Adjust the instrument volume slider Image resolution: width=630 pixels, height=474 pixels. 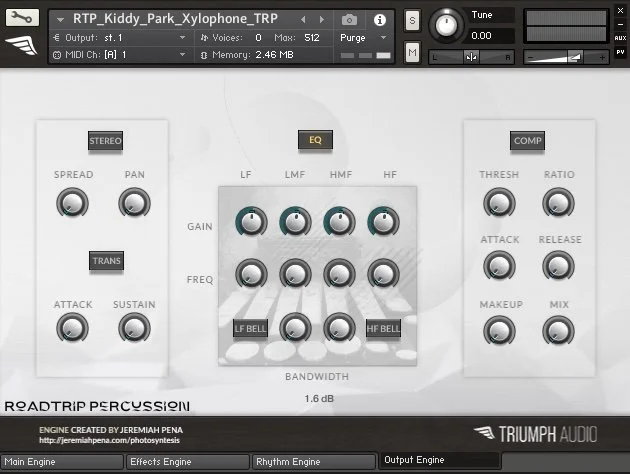coord(567,58)
